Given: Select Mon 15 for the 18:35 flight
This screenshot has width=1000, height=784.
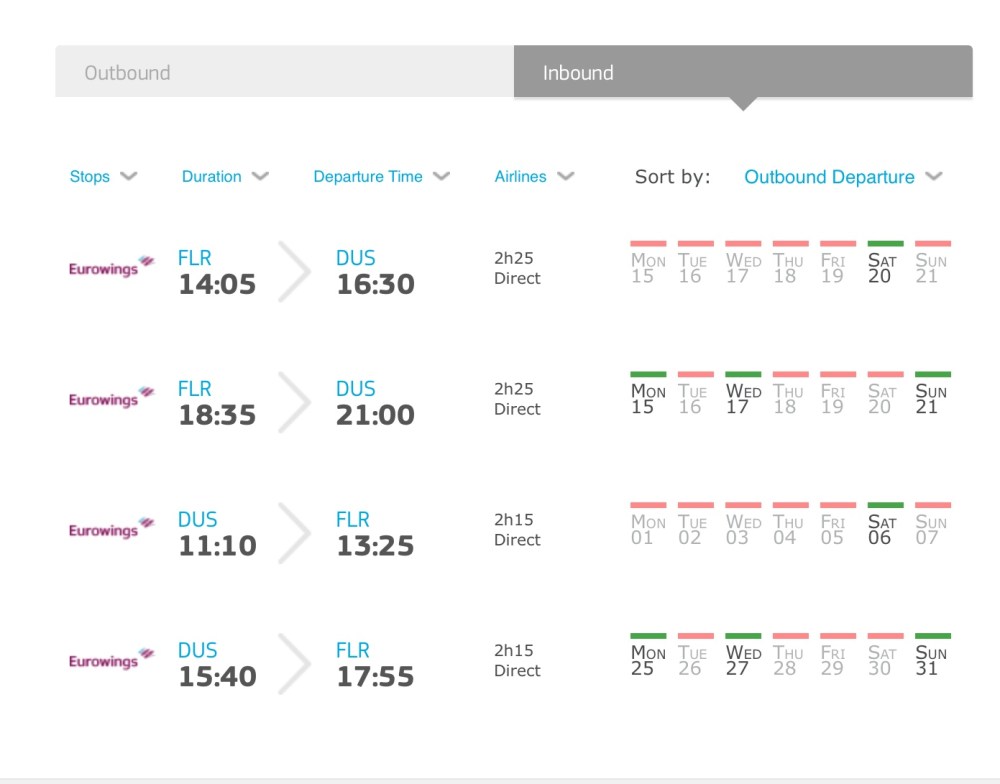Looking at the screenshot, I should [647, 397].
